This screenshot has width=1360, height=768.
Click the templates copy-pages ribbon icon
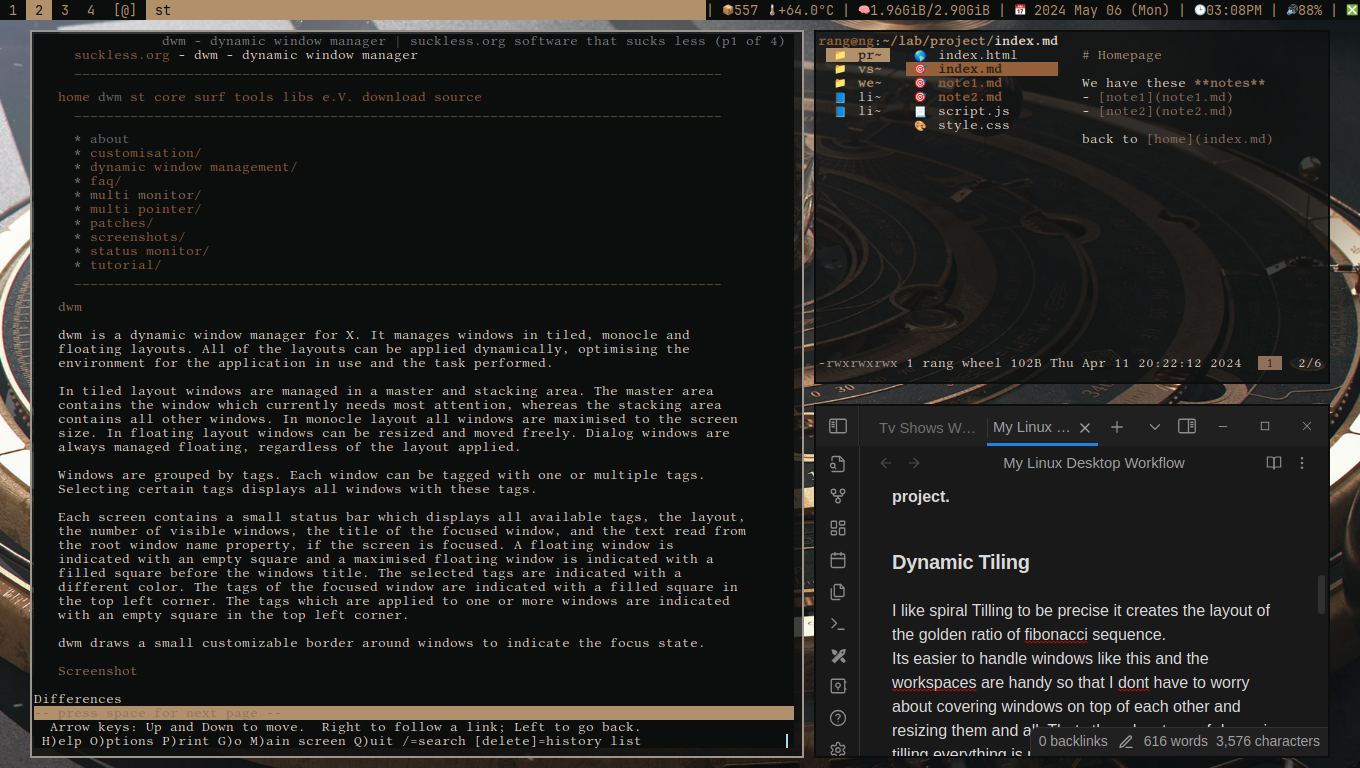[x=838, y=592]
